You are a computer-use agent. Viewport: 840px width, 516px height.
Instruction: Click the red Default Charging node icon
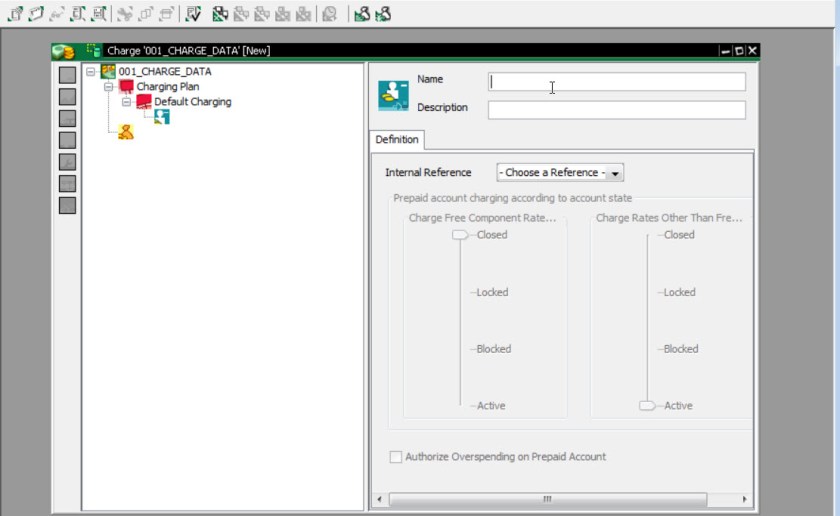144,102
